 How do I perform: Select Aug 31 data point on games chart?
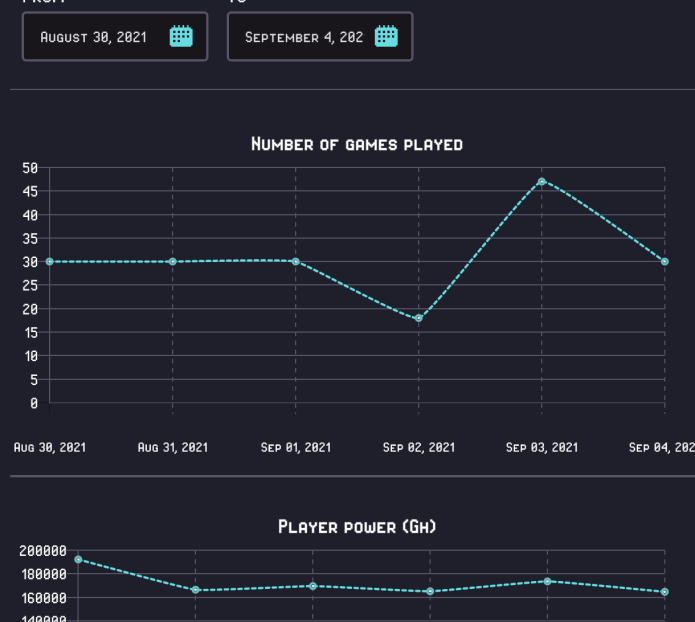click(173, 262)
